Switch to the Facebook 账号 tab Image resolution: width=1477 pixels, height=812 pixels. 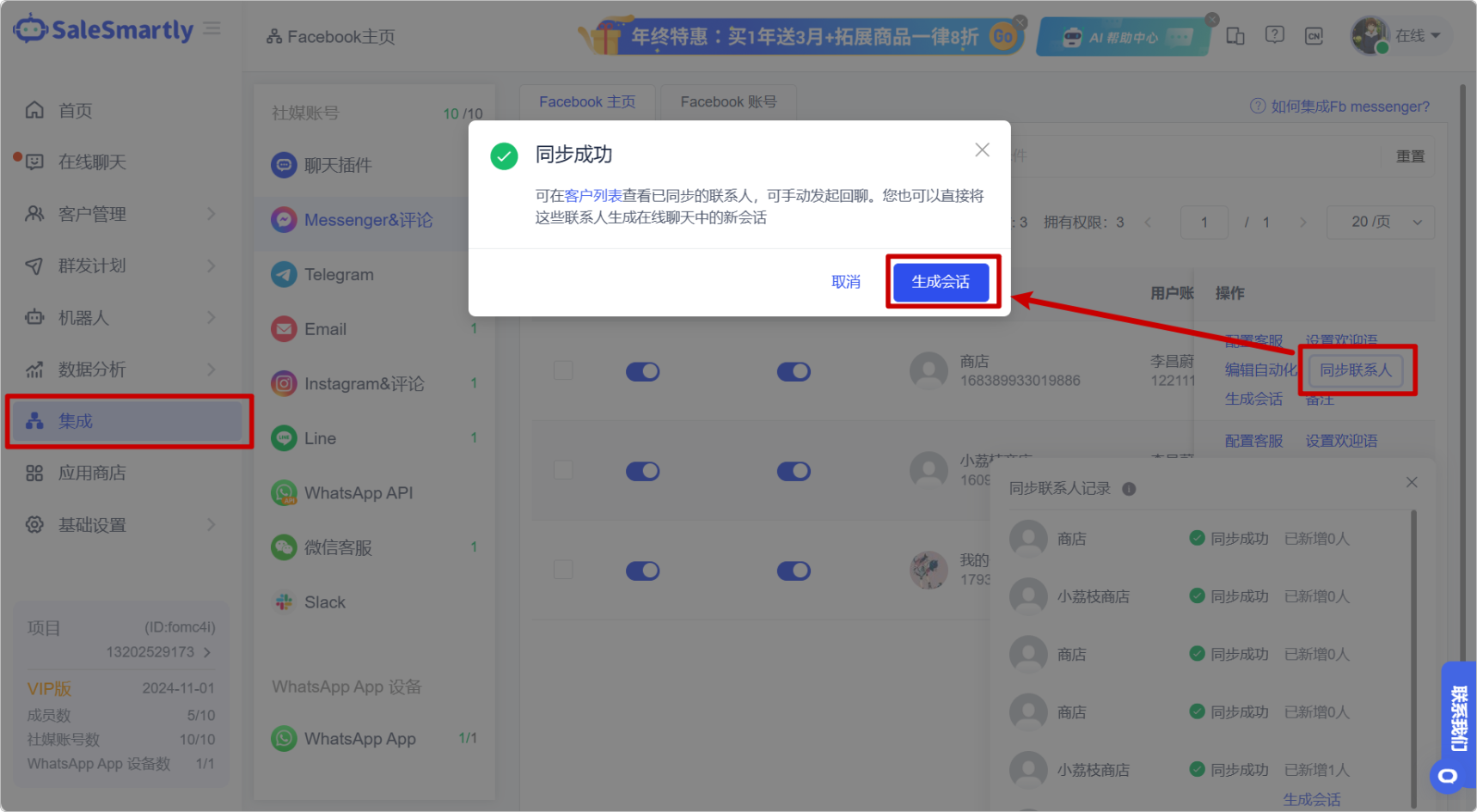click(728, 102)
